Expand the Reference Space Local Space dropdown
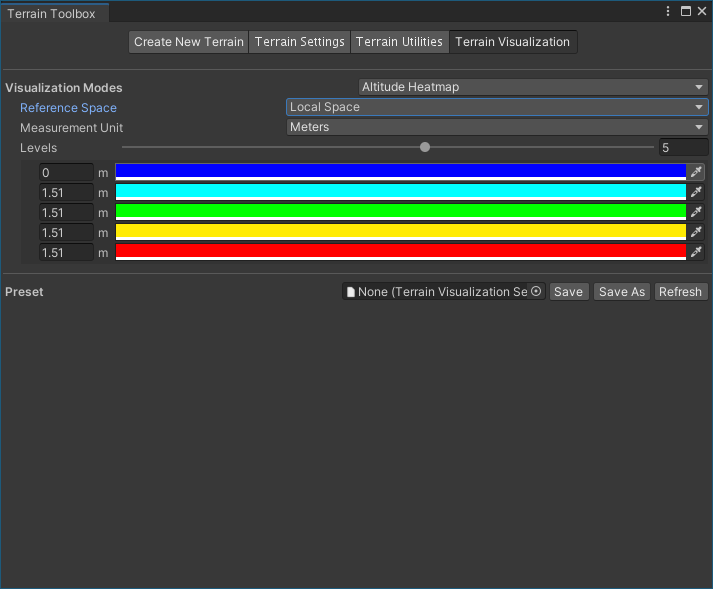Screen dimensions: 713x589 click(x=496, y=107)
